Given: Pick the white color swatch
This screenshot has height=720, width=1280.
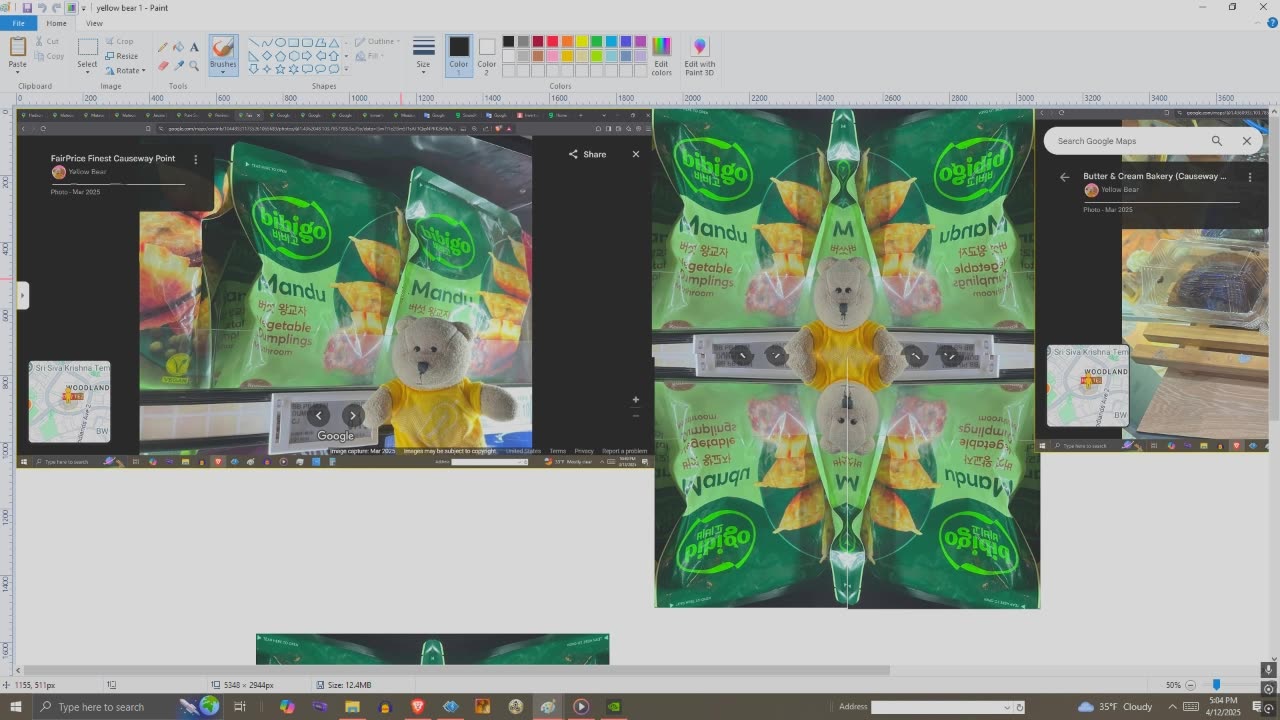Looking at the screenshot, I should click(x=508, y=56).
